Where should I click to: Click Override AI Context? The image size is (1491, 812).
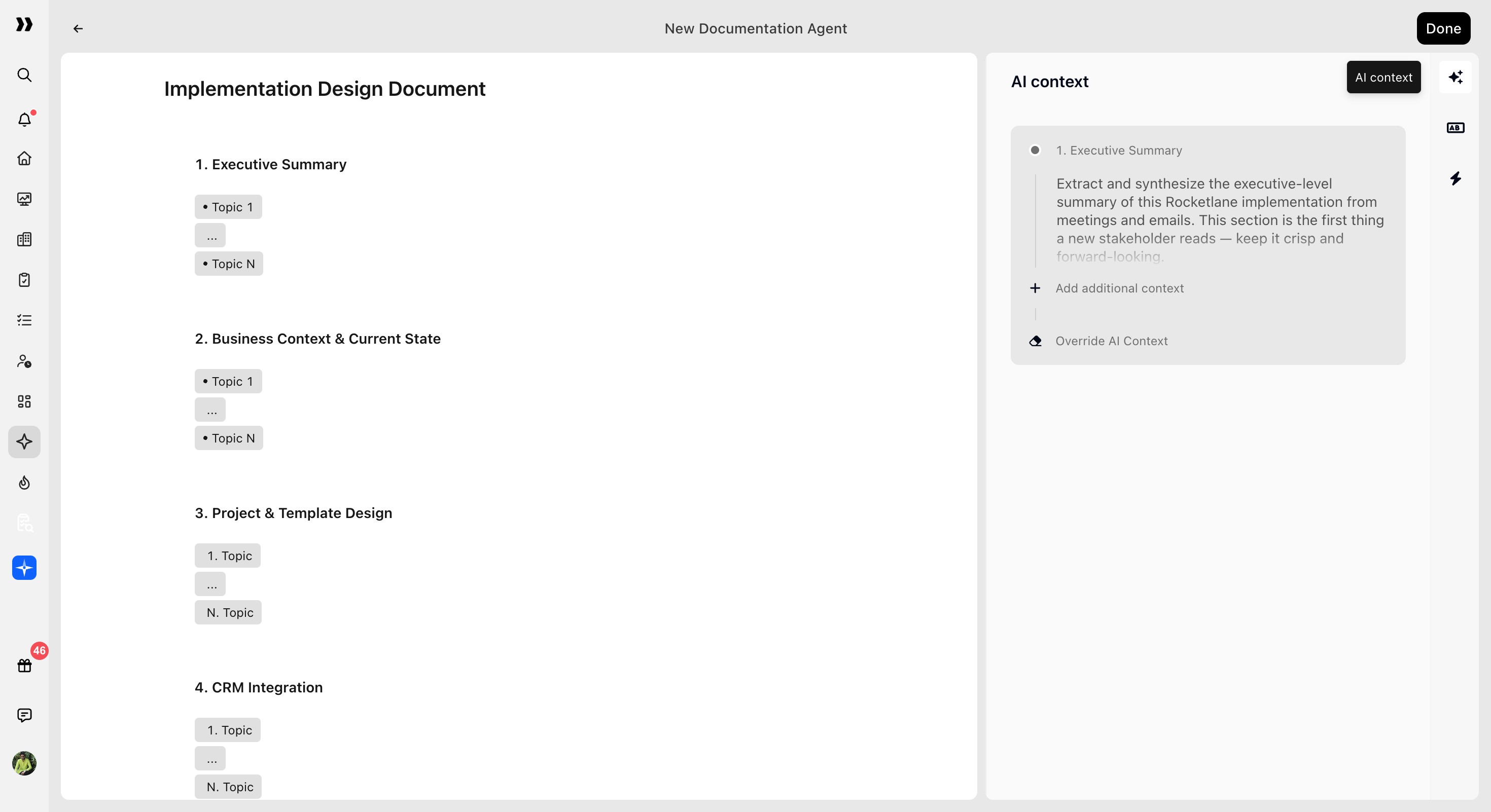(1111, 341)
